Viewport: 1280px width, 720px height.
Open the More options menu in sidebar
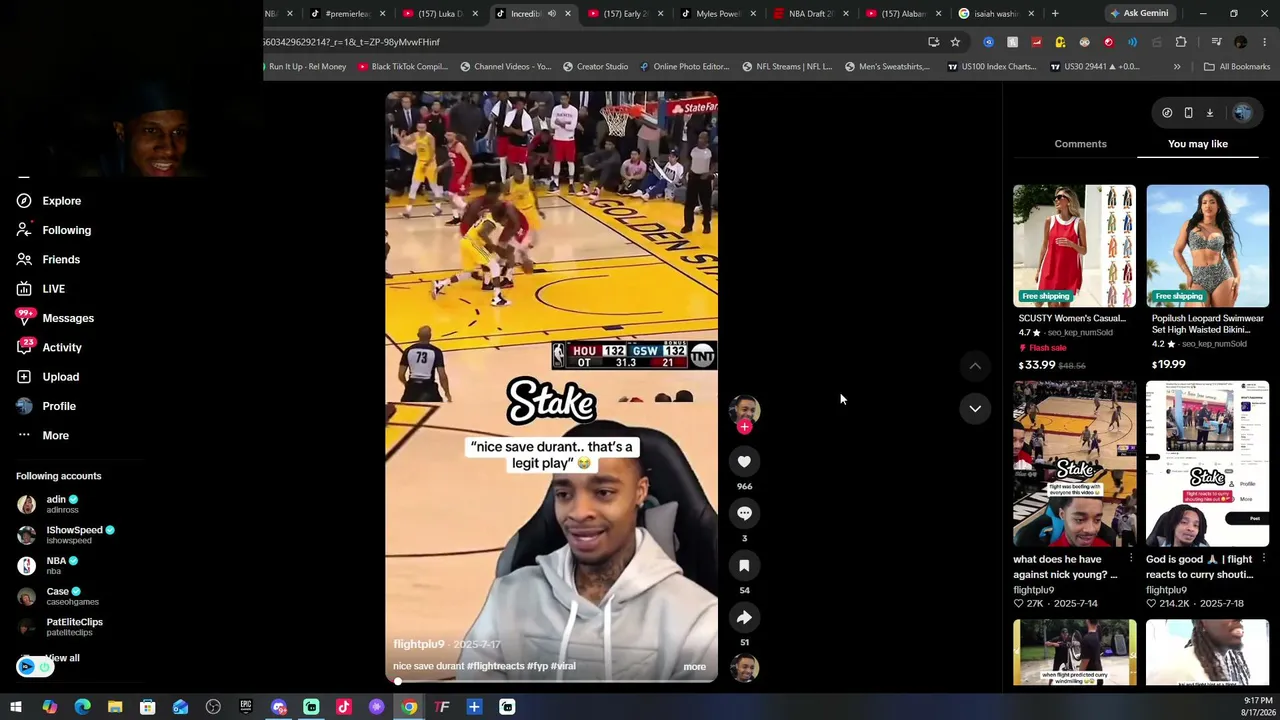[x=43, y=435]
